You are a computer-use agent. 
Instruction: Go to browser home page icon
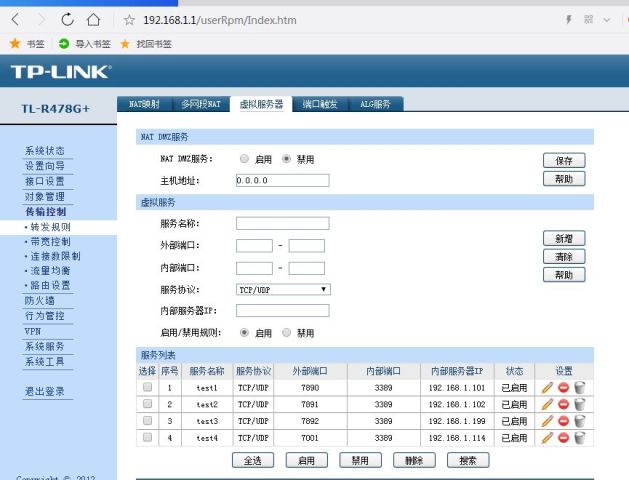click(x=93, y=19)
